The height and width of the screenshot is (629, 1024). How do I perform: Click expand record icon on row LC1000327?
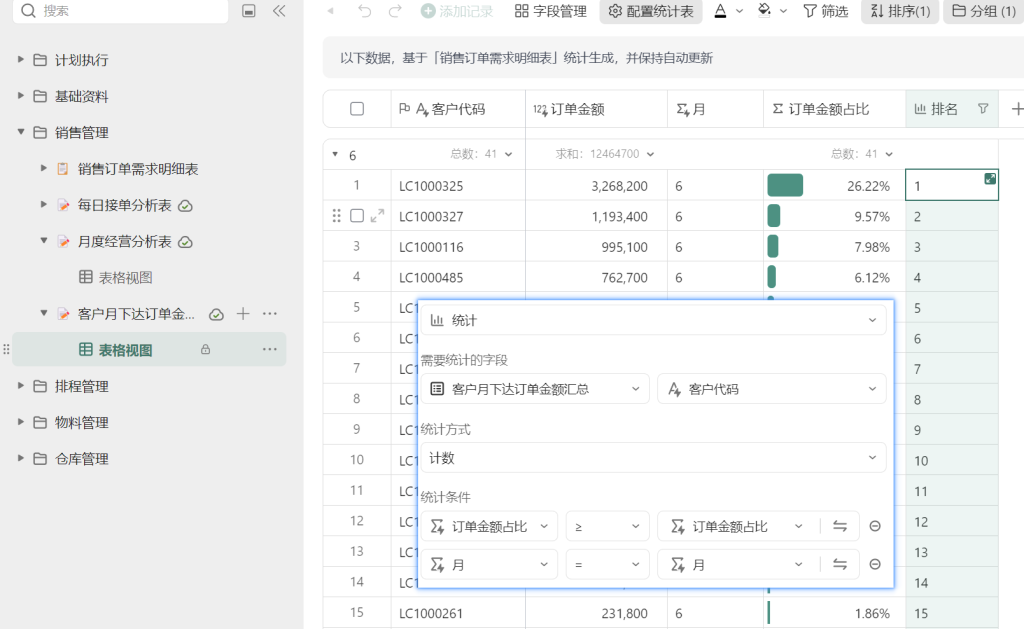coord(377,216)
